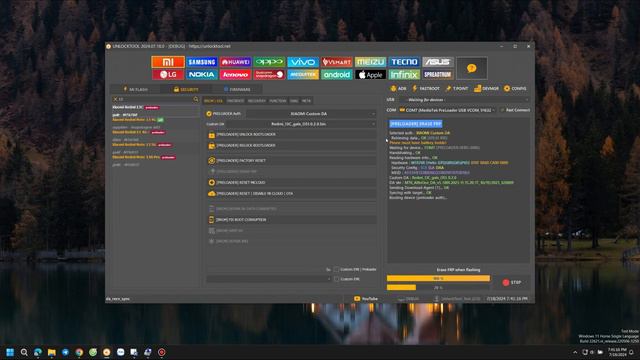Select the Nokia brand logo

click(202, 74)
